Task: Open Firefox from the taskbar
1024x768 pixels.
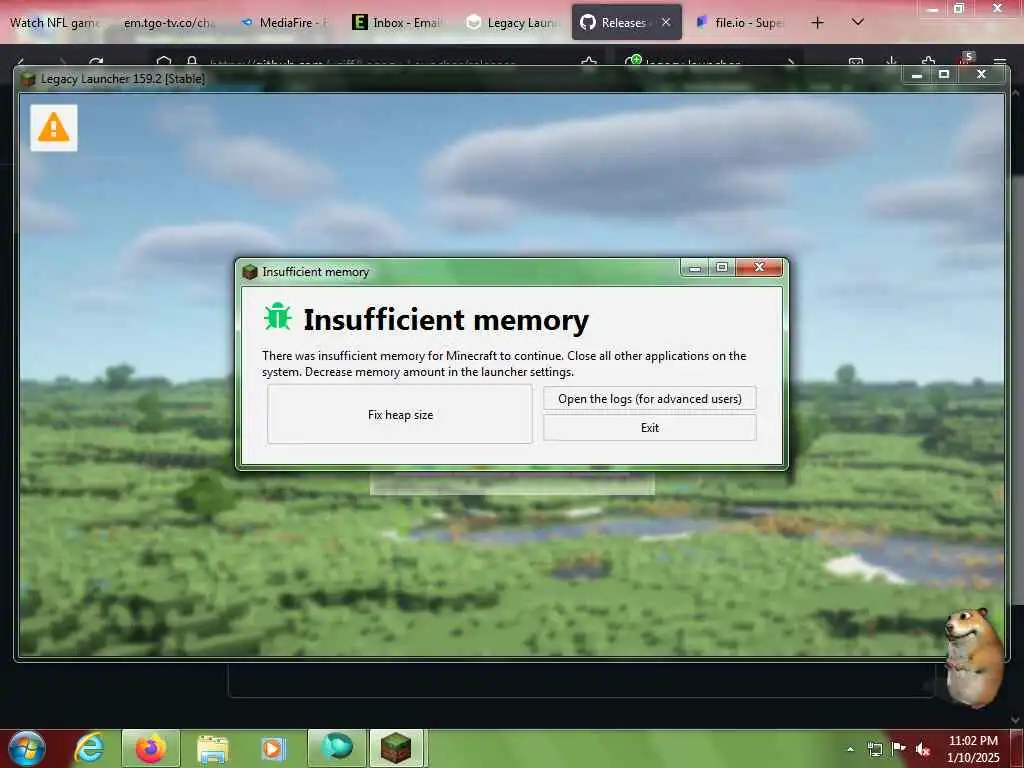Action: click(150, 748)
